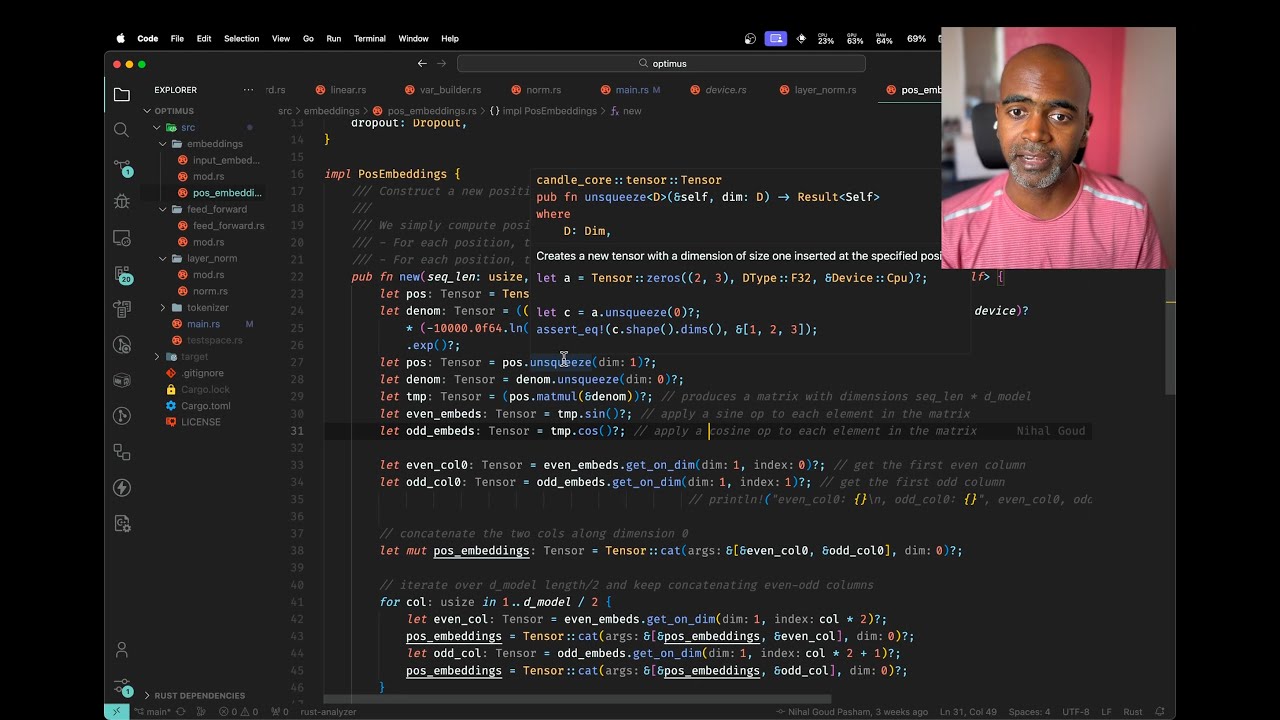Open the Apple menu

(121, 38)
